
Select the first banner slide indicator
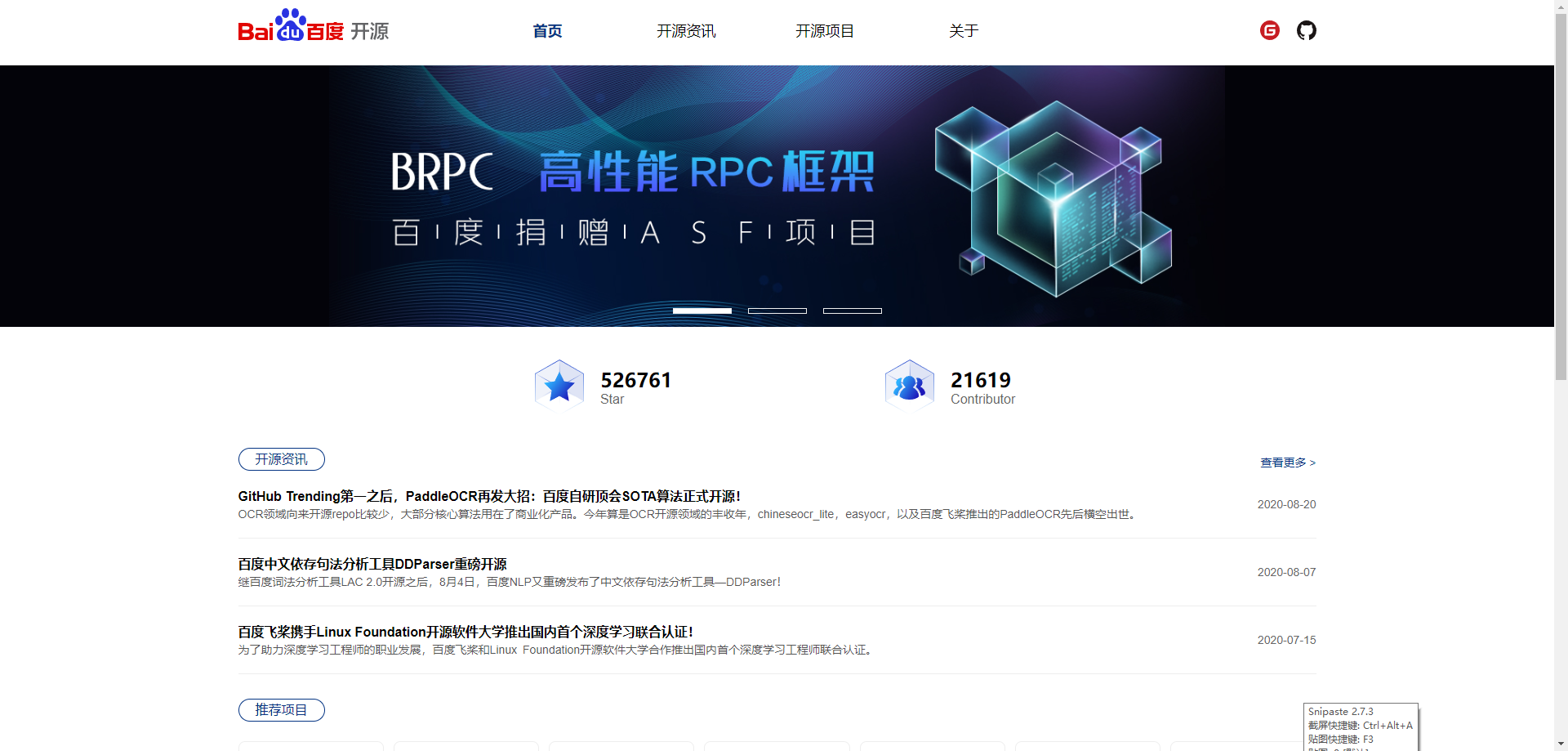702,311
